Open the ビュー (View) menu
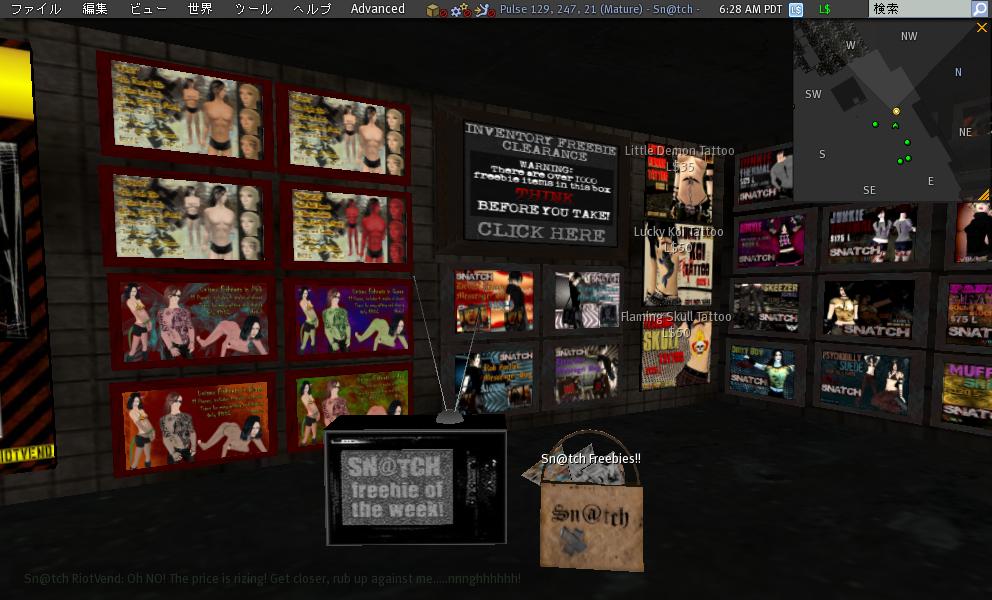992x600 pixels. (x=148, y=9)
